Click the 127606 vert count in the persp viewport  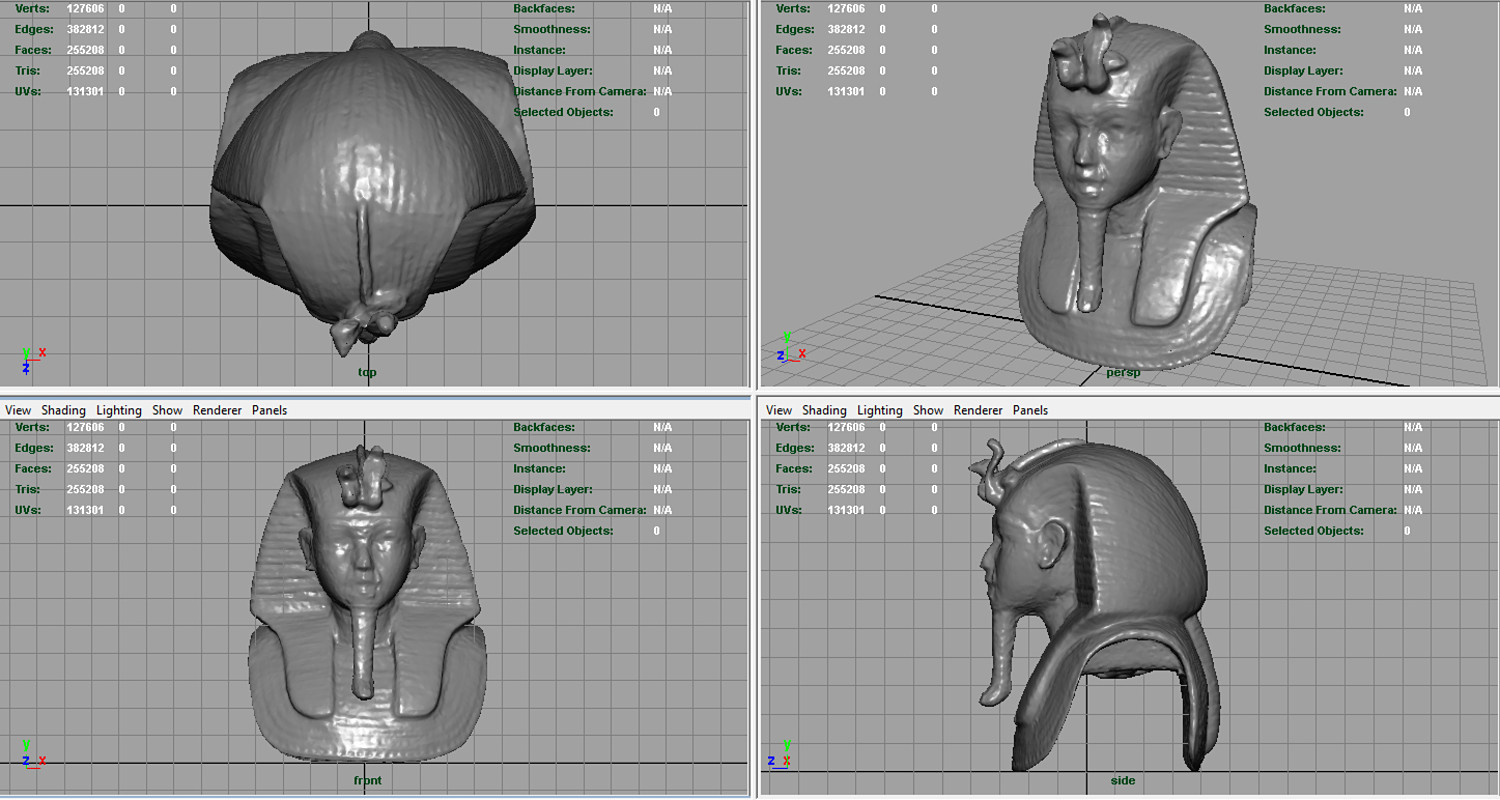pyautogui.click(x=846, y=8)
